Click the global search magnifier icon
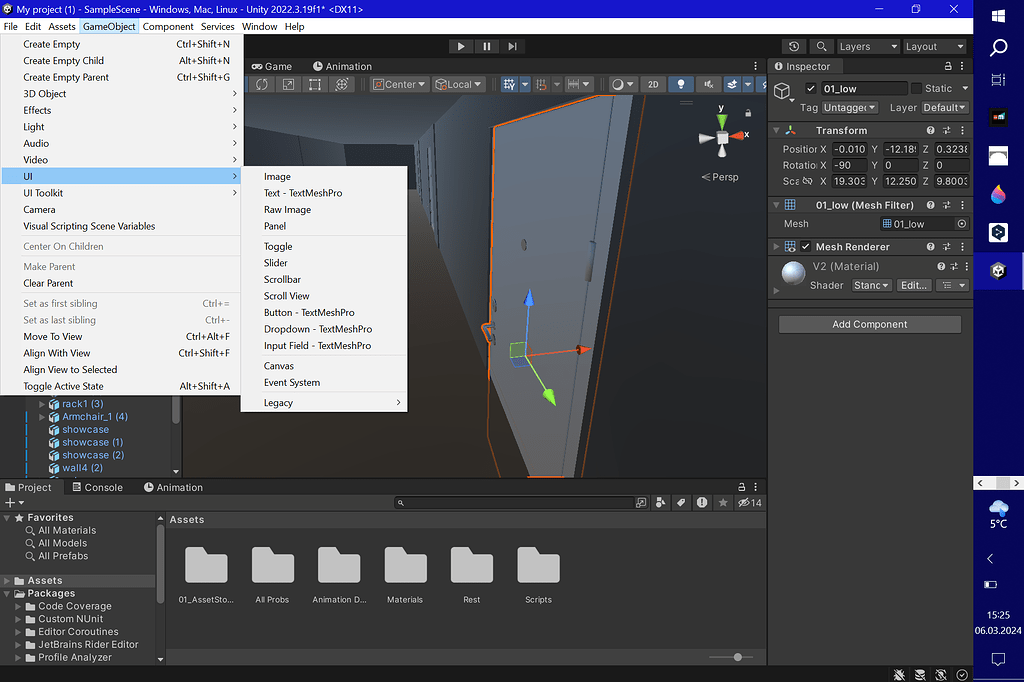This screenshot has width=1024, height=682. tap(821, 46)
